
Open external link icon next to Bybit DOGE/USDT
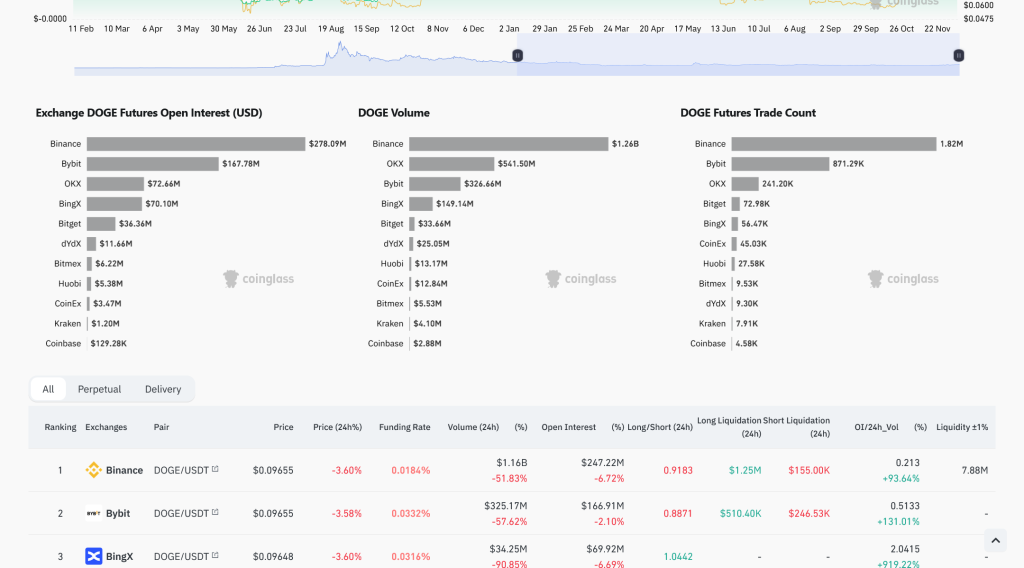[215, 513]
